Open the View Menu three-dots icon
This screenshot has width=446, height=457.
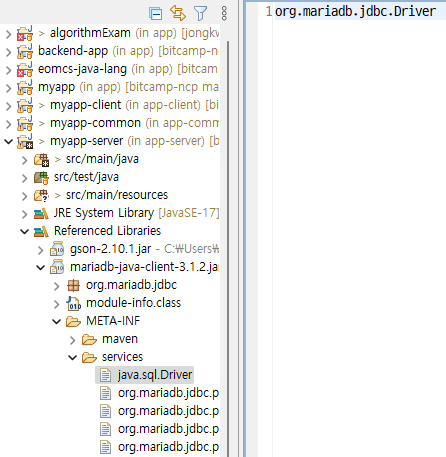[x=224, y=13]
